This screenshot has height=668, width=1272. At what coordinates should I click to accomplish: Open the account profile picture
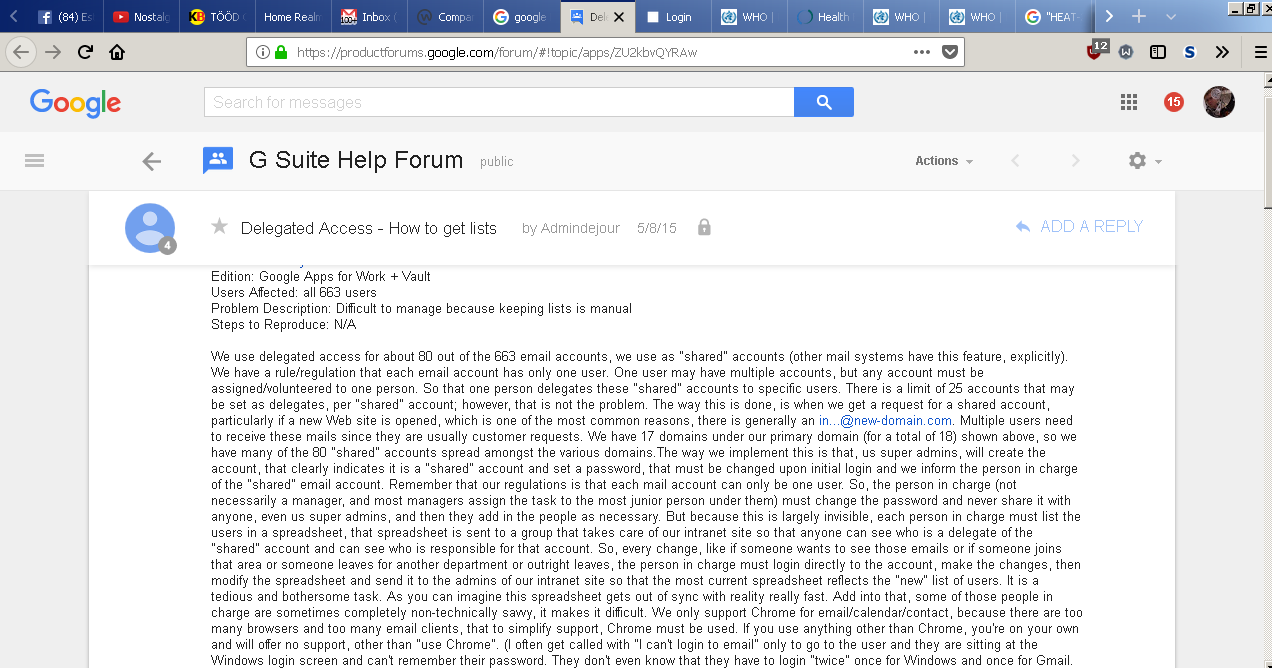[x=1219, y=101]
